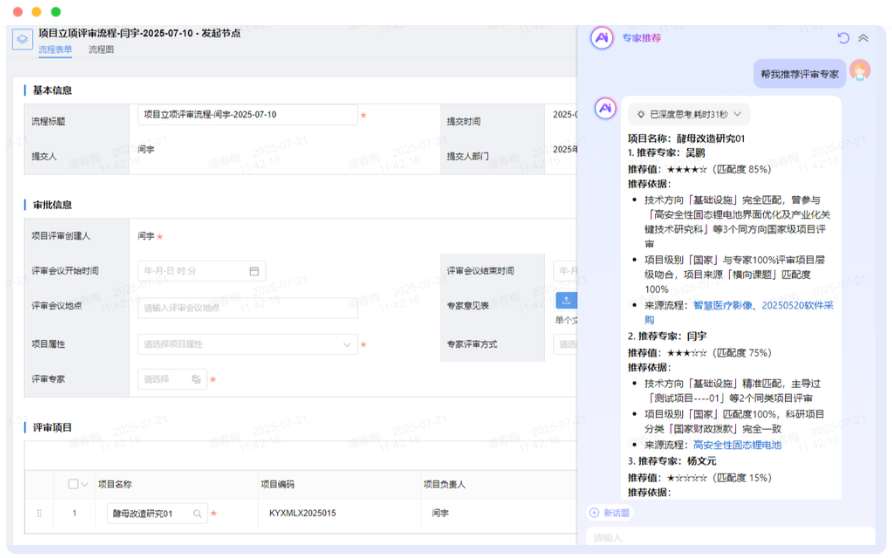Click recommended expert name 吴鹏
Screen dimensions: 892x558
[695, 152]
